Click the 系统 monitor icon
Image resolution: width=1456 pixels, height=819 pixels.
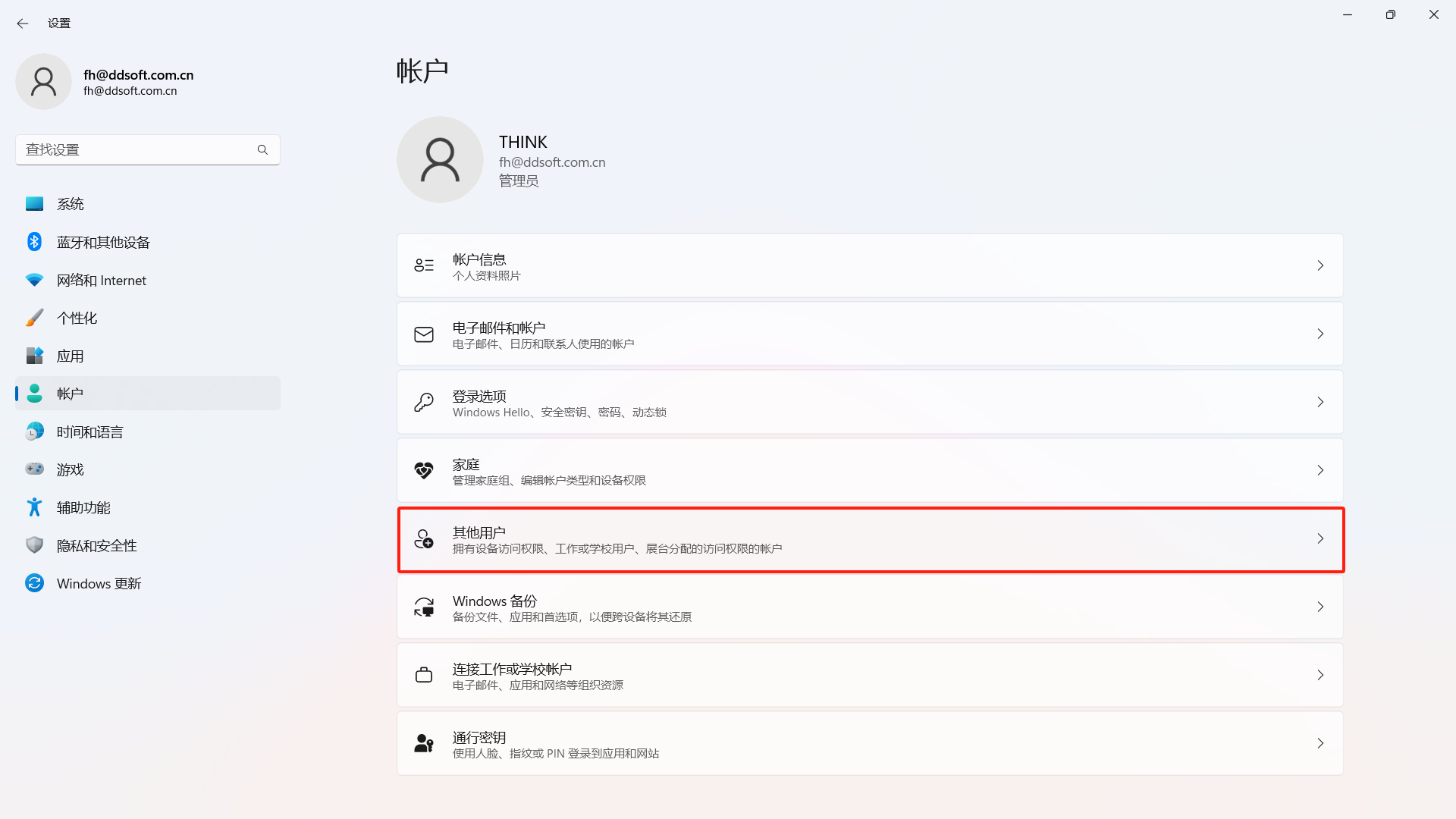coord(34,204)
